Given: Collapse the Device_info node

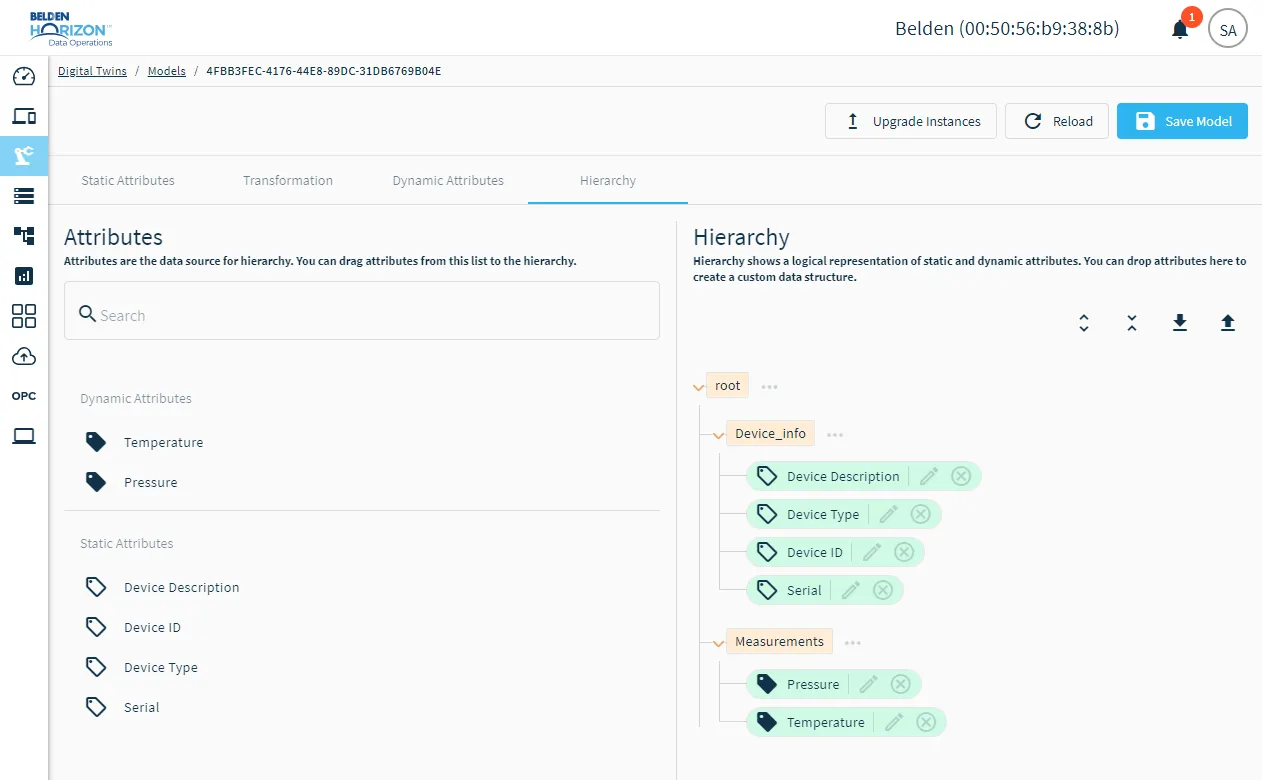Looking at the screenshot, I should (x=718, y=435).
